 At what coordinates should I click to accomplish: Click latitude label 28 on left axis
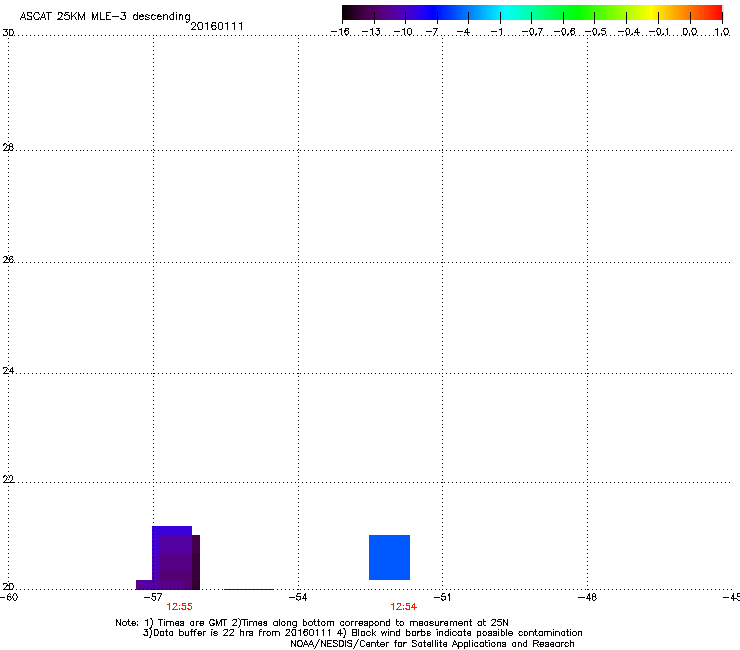(x=8, y=147)
